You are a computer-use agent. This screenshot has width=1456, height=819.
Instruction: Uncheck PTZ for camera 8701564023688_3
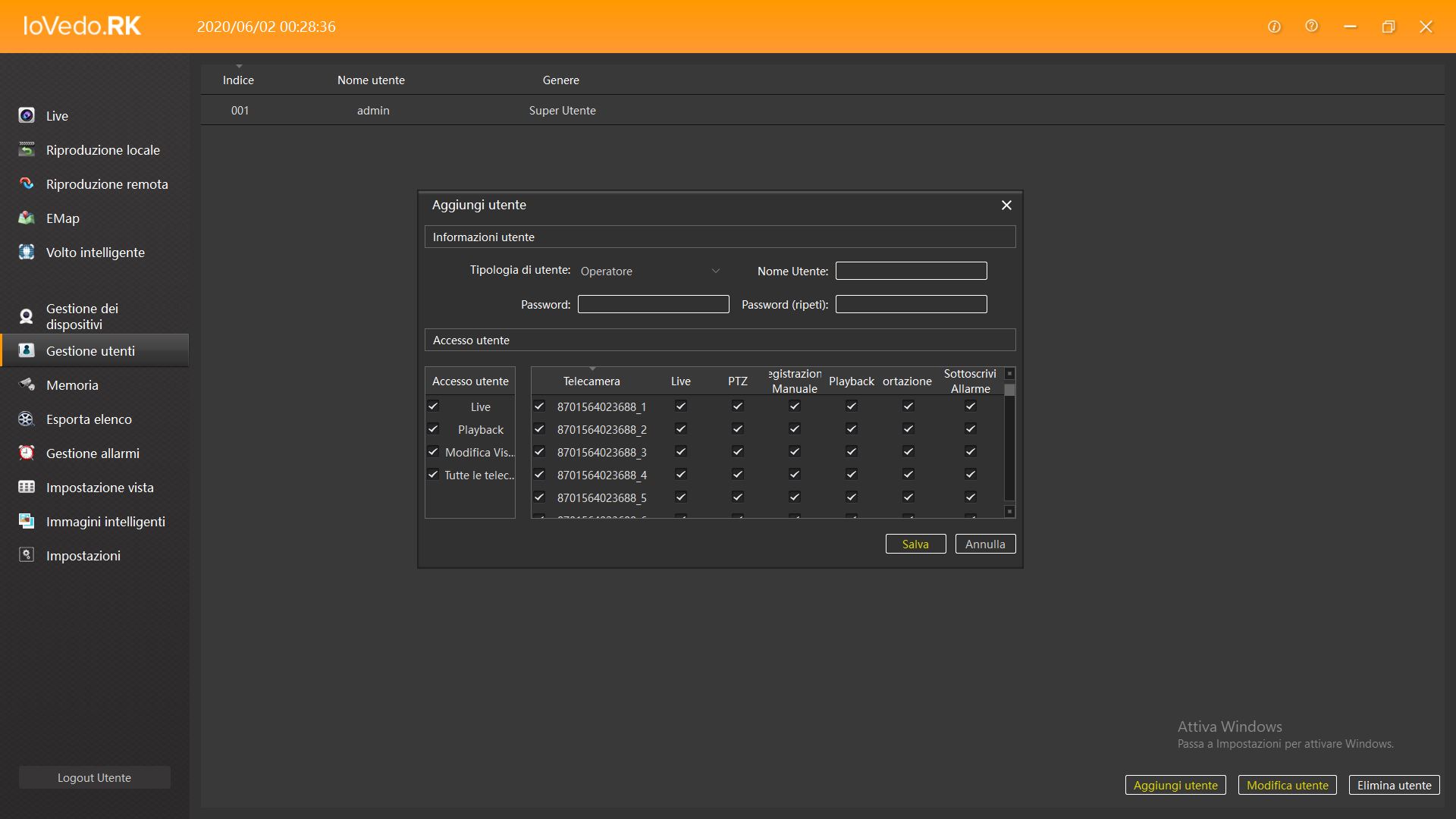click(737, 452)
